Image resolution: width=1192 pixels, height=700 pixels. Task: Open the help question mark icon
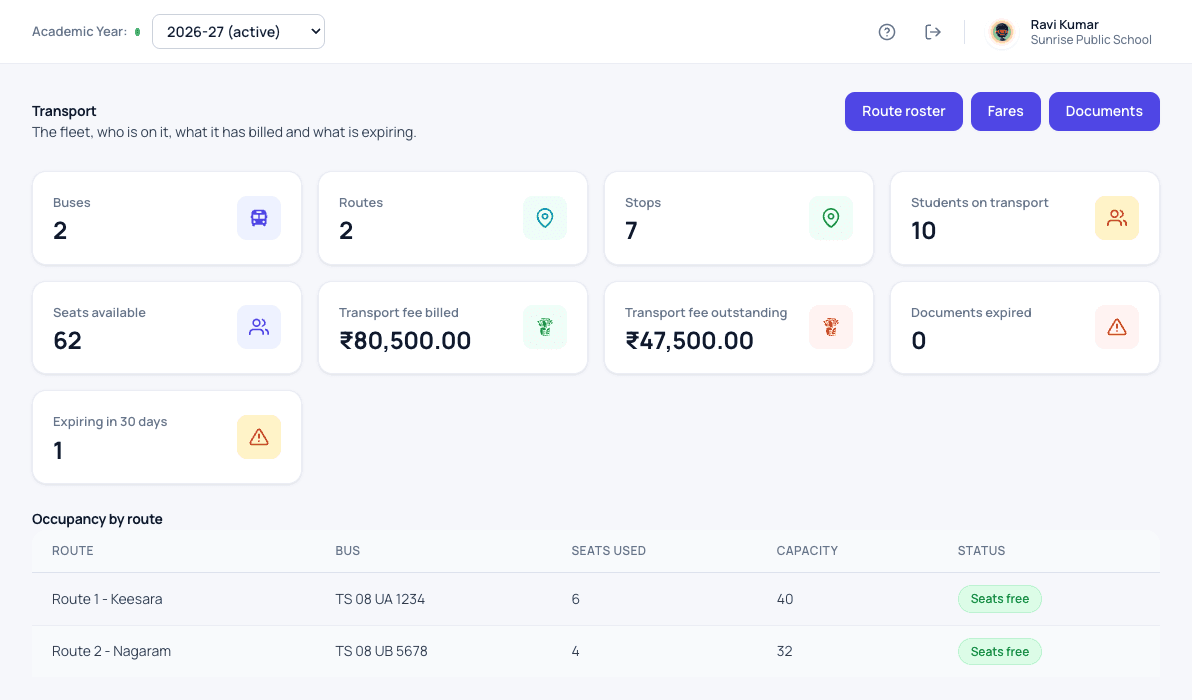[x=886, y=32]
